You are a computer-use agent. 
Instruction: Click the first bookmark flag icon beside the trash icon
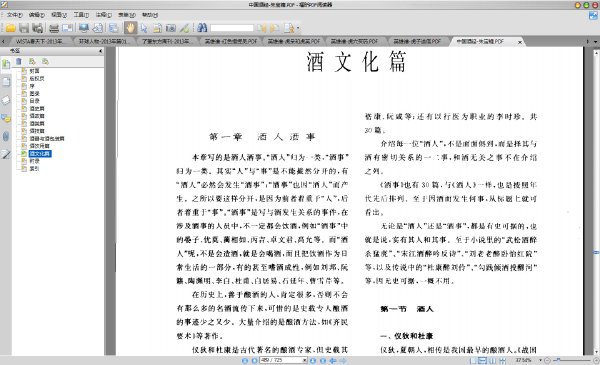32,61
